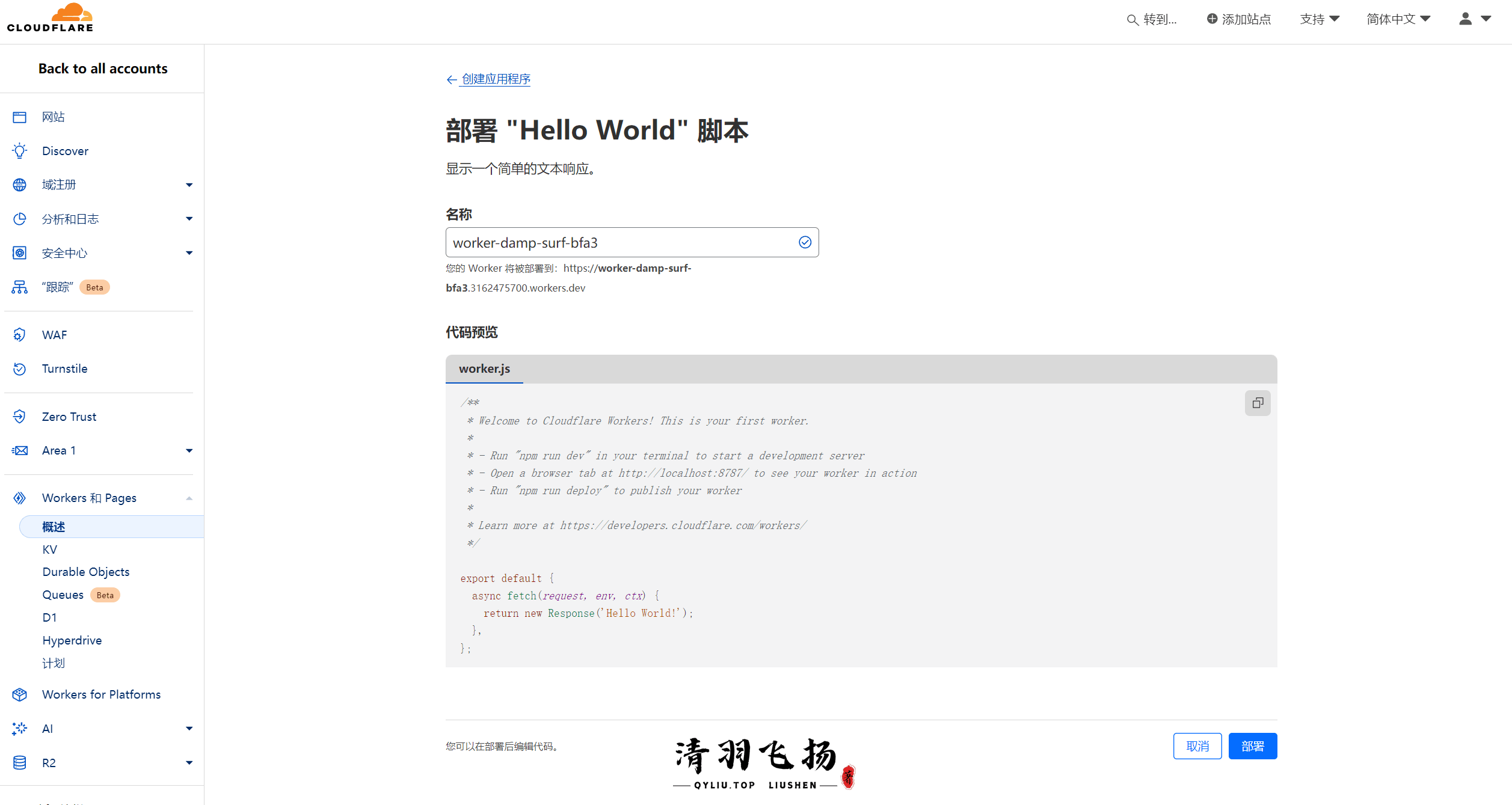1512x805 pixels.
Task: Open the account menu dropdown arrow
Action: pos(1486,19)
